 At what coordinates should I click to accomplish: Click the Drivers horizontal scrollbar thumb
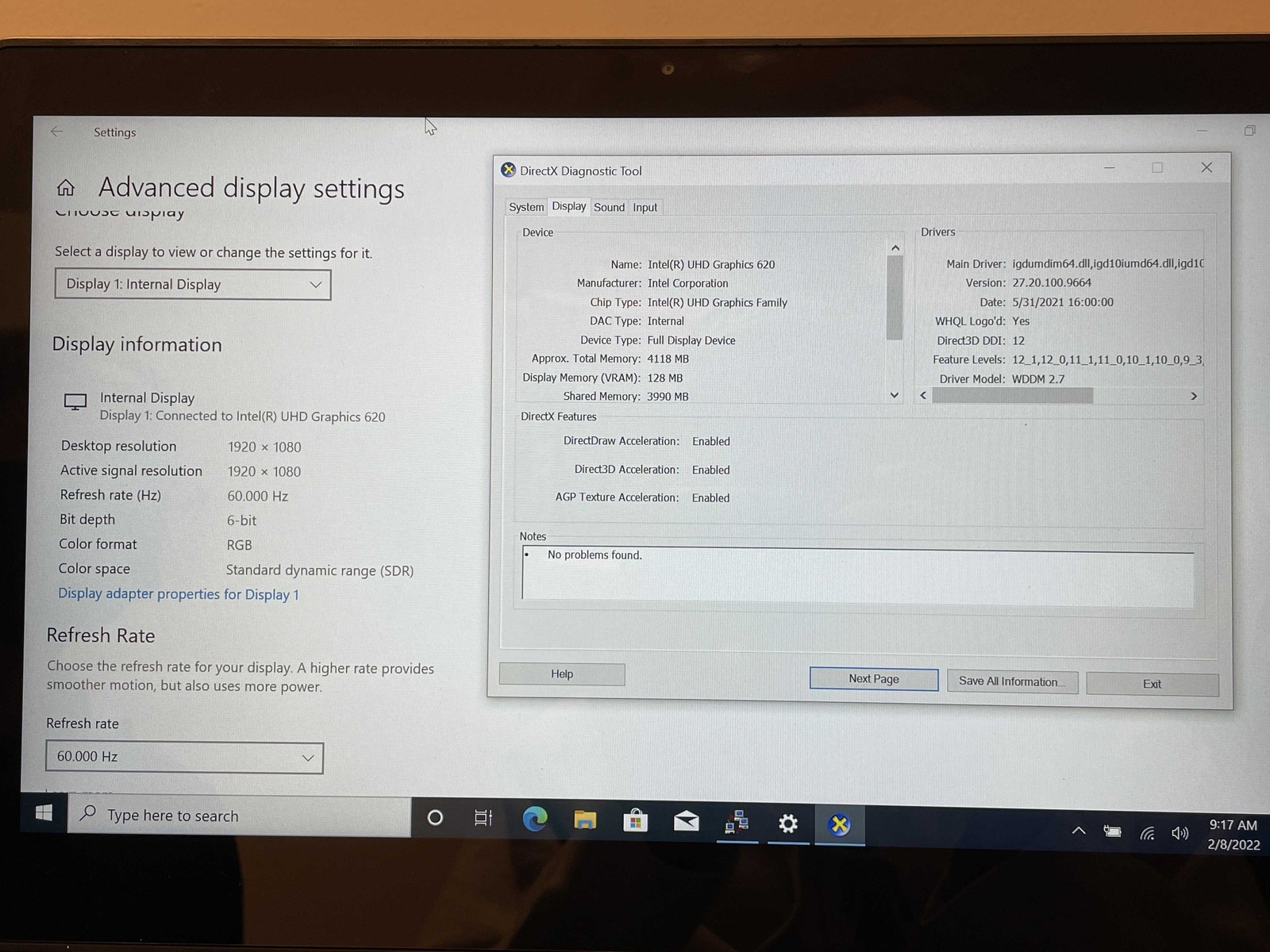tap(1013, 396)
